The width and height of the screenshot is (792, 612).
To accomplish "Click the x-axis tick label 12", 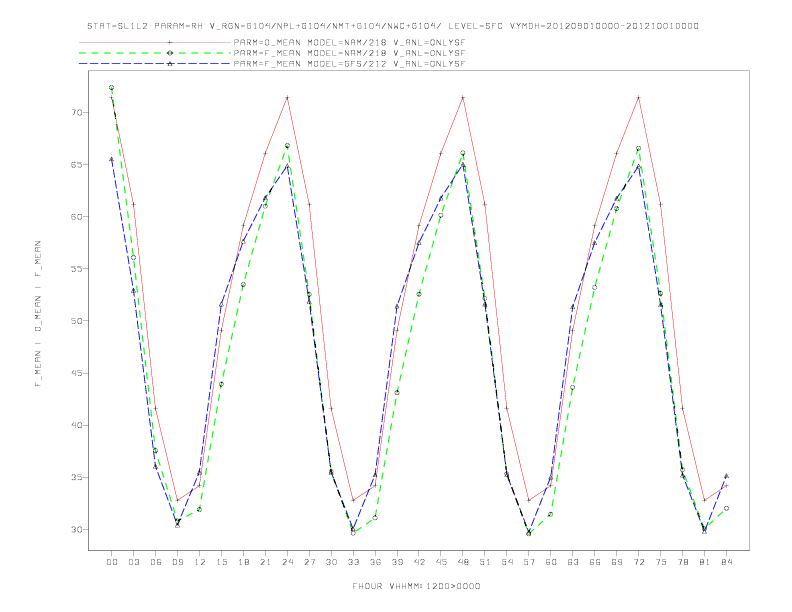I will 200,562.
